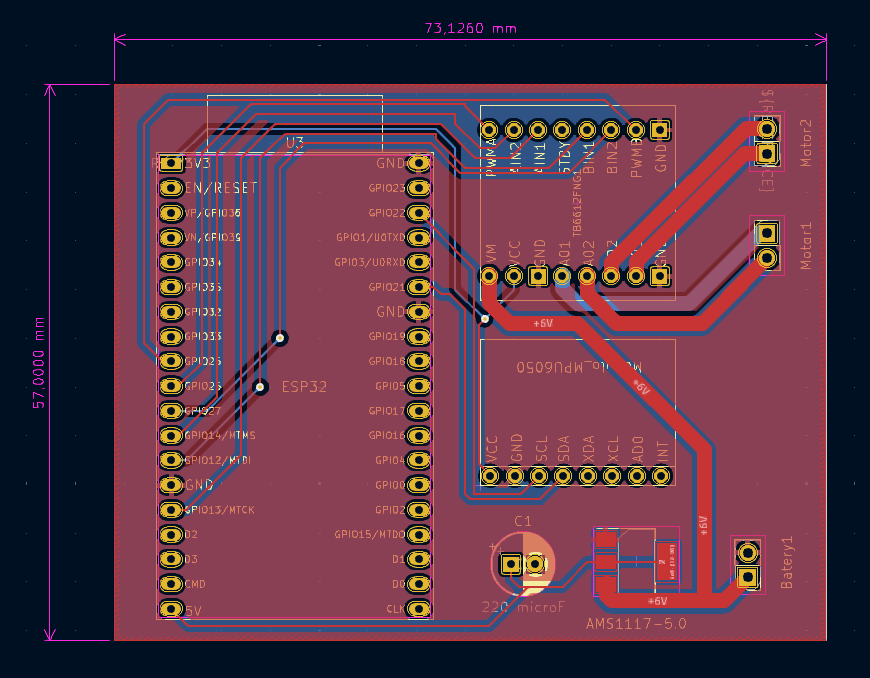Click the MPU6050 SCL pad

(539, 475)
